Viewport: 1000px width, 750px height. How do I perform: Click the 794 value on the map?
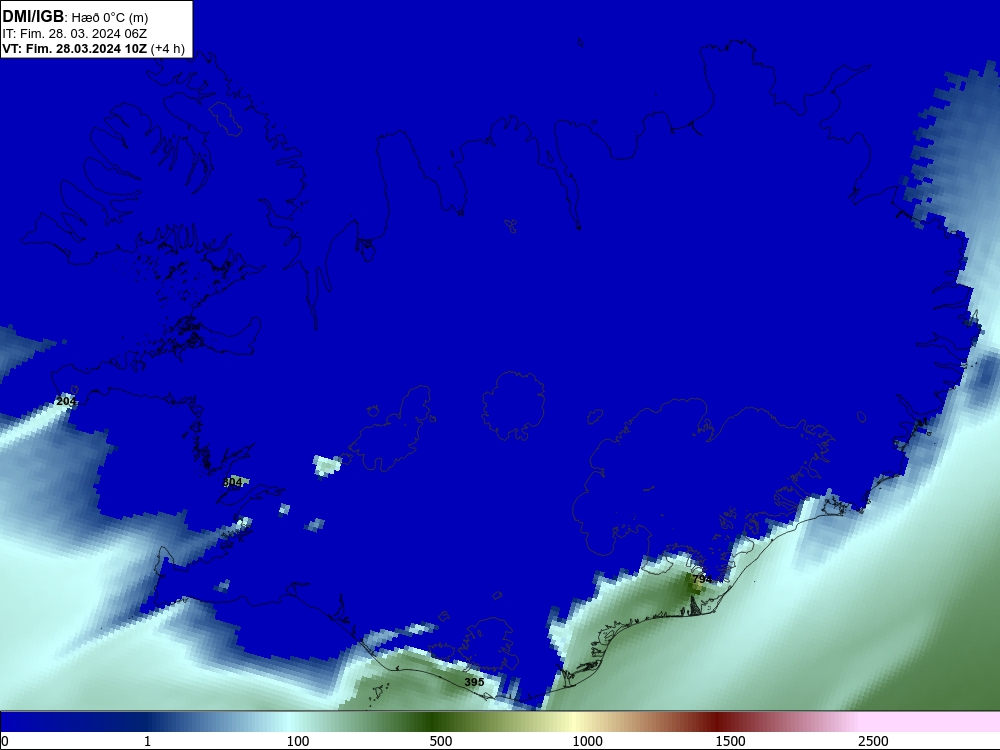pyautogui.click(x=702, y=579)
